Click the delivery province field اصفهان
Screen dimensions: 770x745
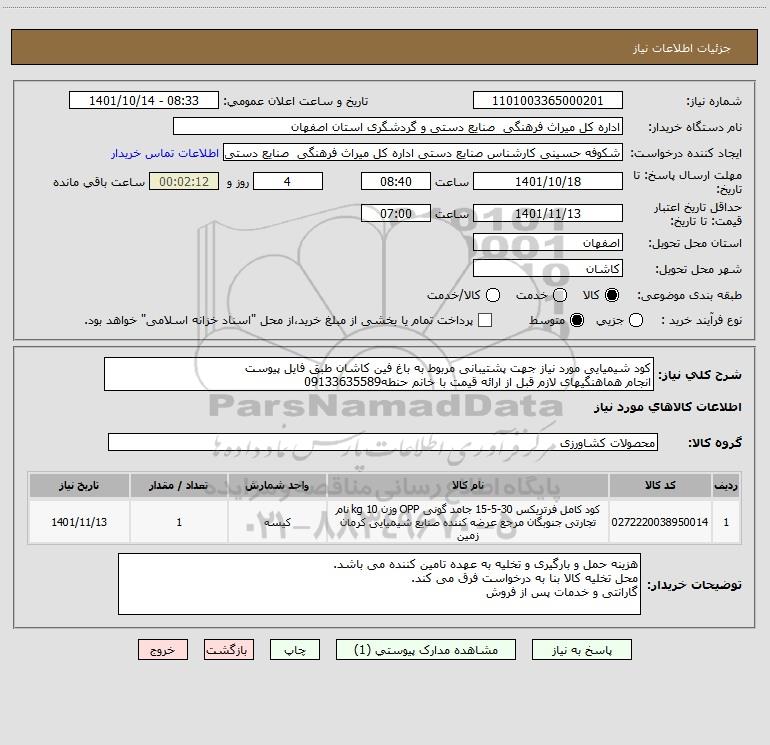click(548, 243)
